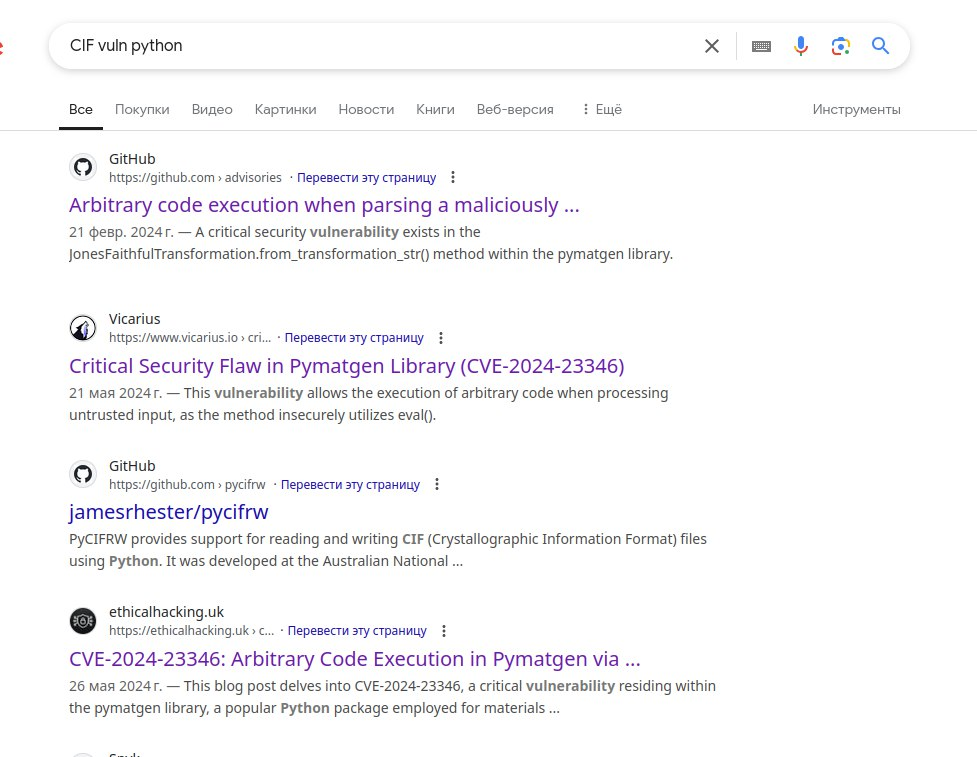
Task: Open the three-dot menu beside the Vicarius result
Action: tap(441, 338)
